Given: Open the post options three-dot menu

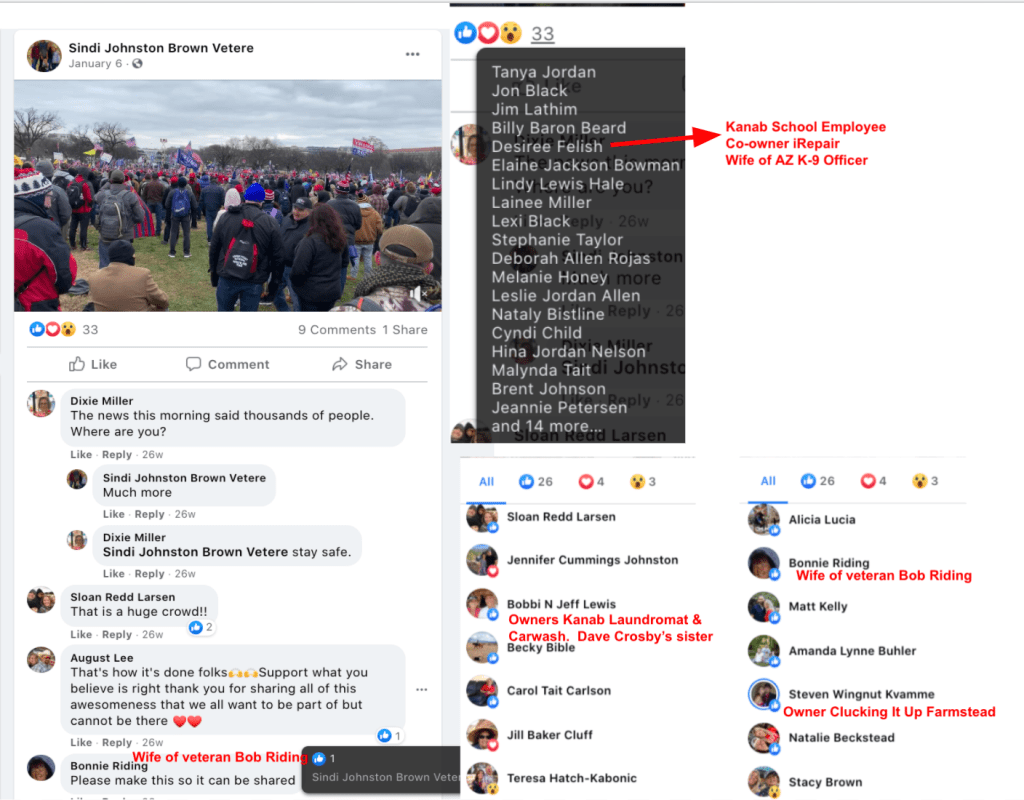Looking at the screenshot, I should click(412, 54).
